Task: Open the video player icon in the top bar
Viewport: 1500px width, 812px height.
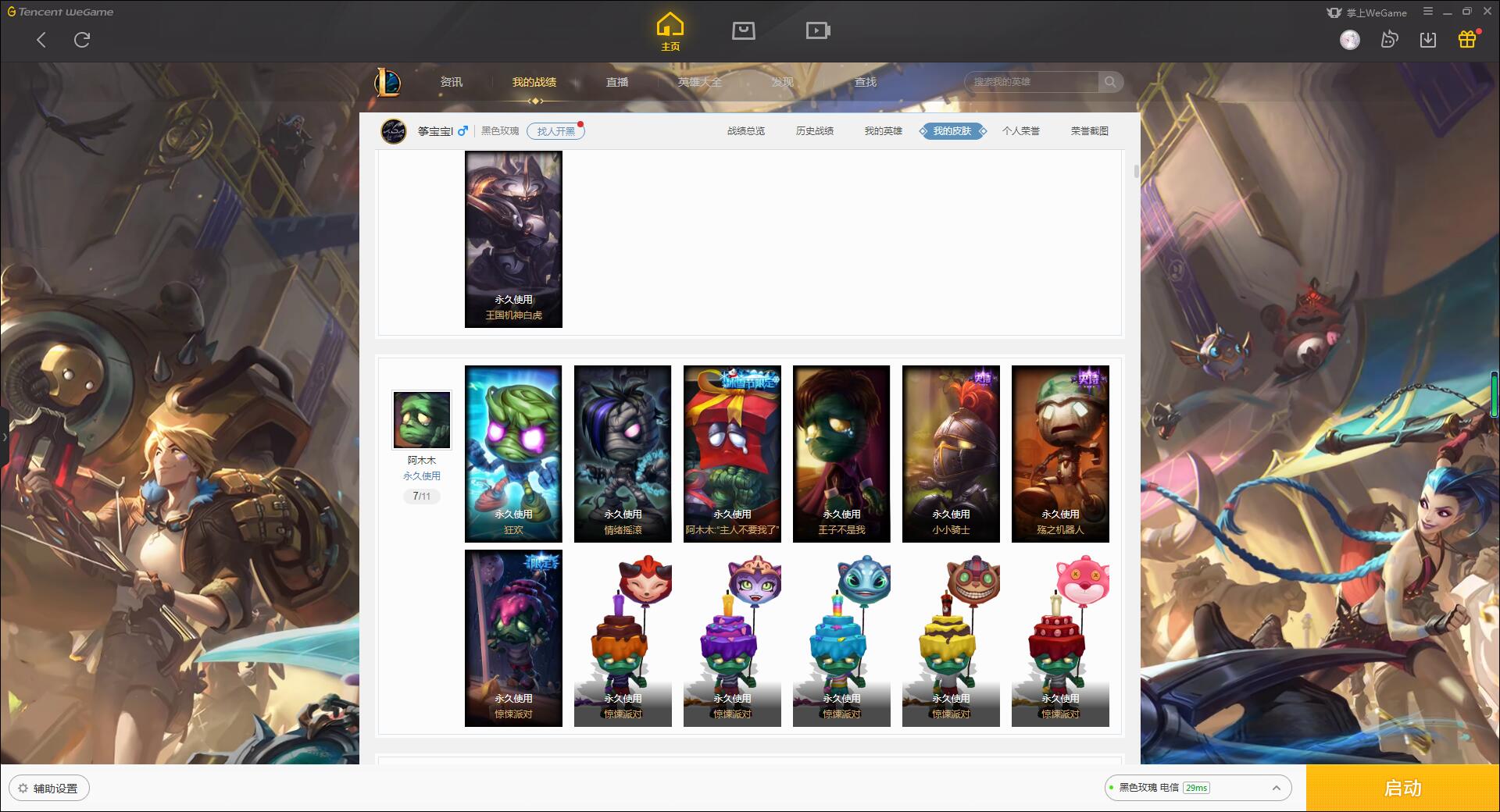Action: pos(818,31)
